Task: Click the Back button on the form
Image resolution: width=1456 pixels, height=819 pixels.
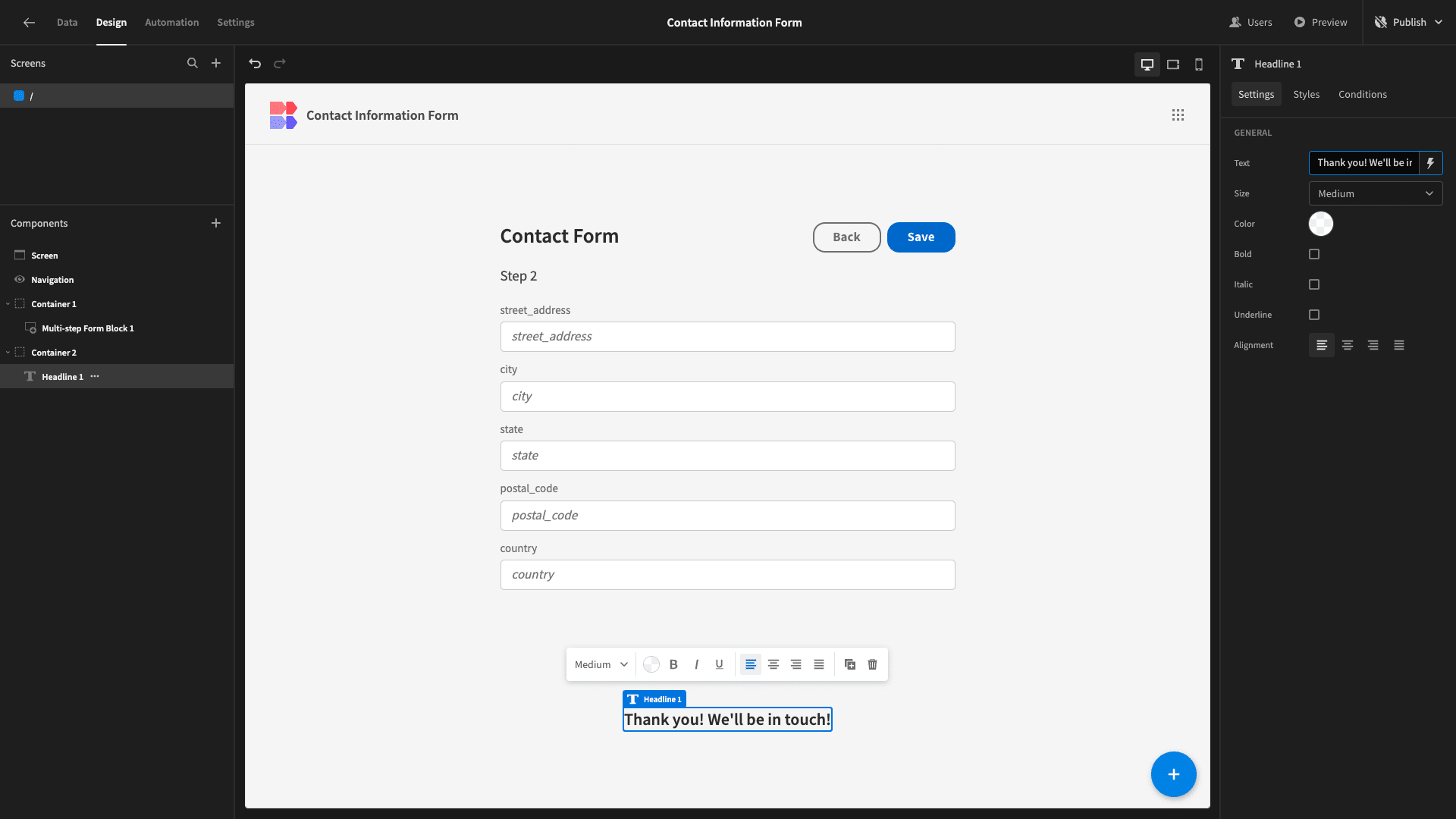Action: click(x=846, y=237)
